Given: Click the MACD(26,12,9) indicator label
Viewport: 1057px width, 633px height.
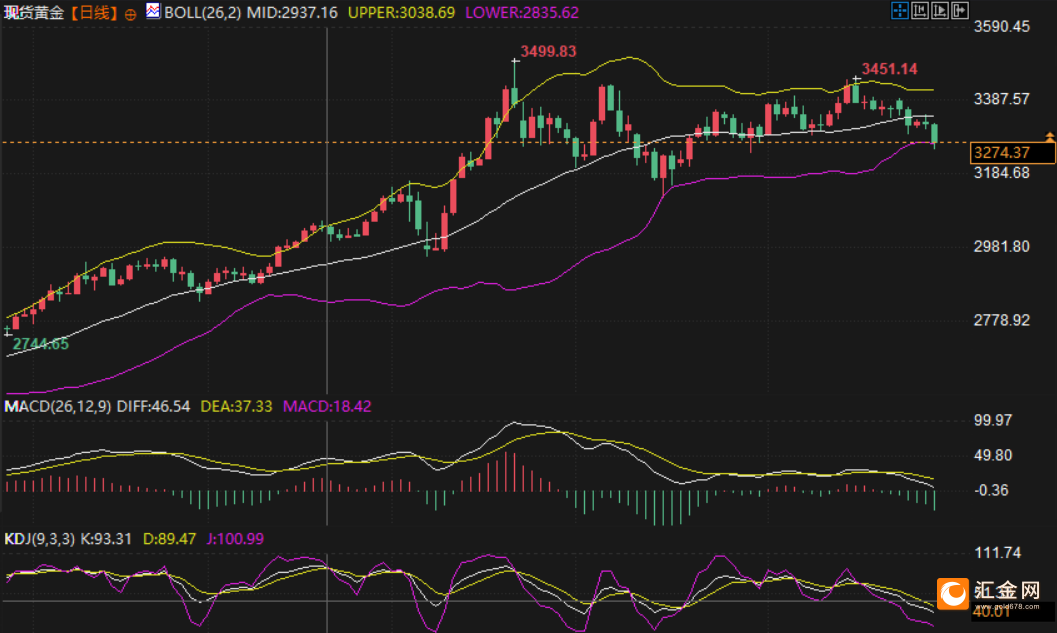Looking at the screenshot, I should [x=58, y=406].
